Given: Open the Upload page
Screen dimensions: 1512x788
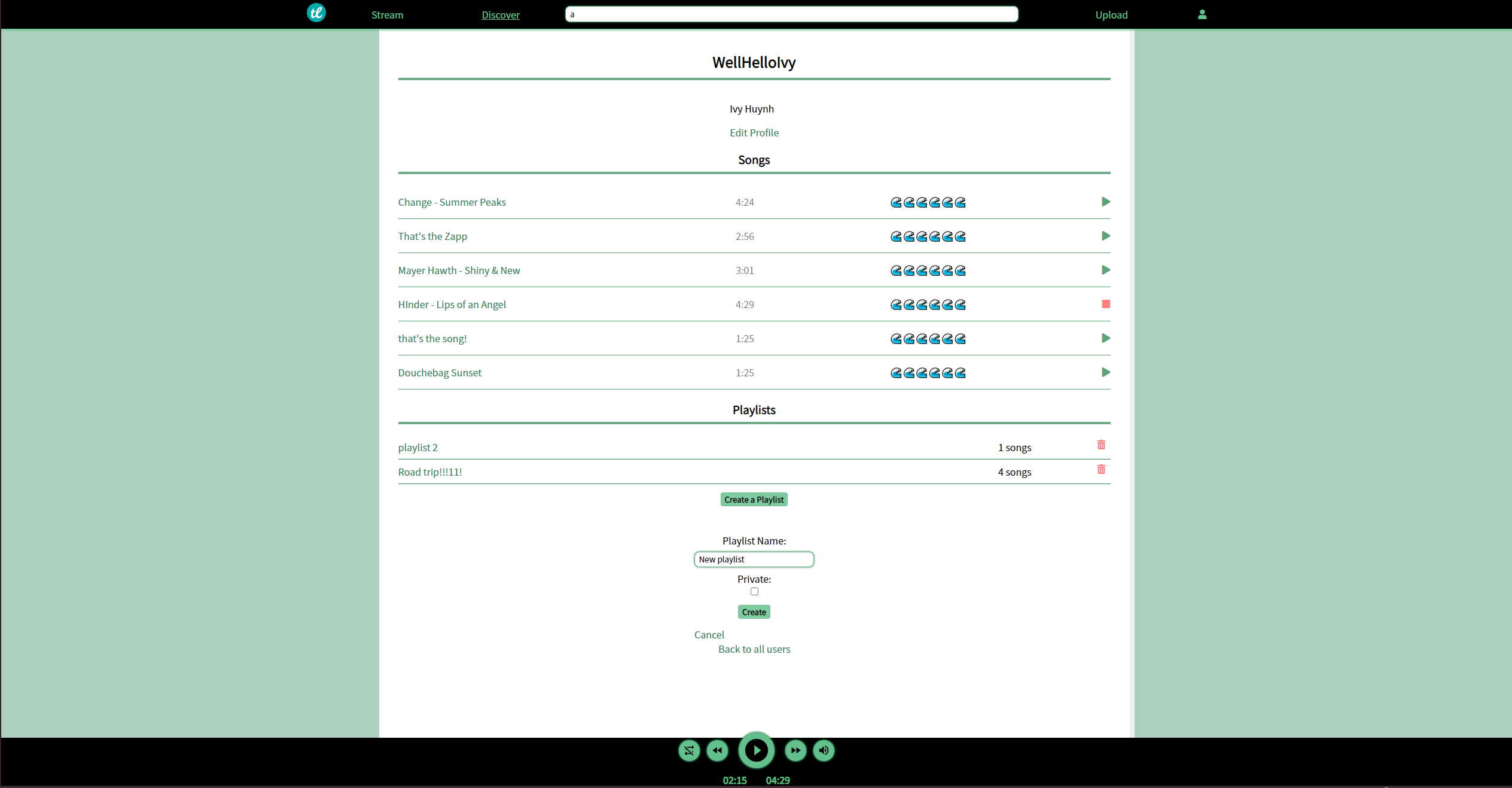Looking at the screenshot, I should coord(1111,15).
